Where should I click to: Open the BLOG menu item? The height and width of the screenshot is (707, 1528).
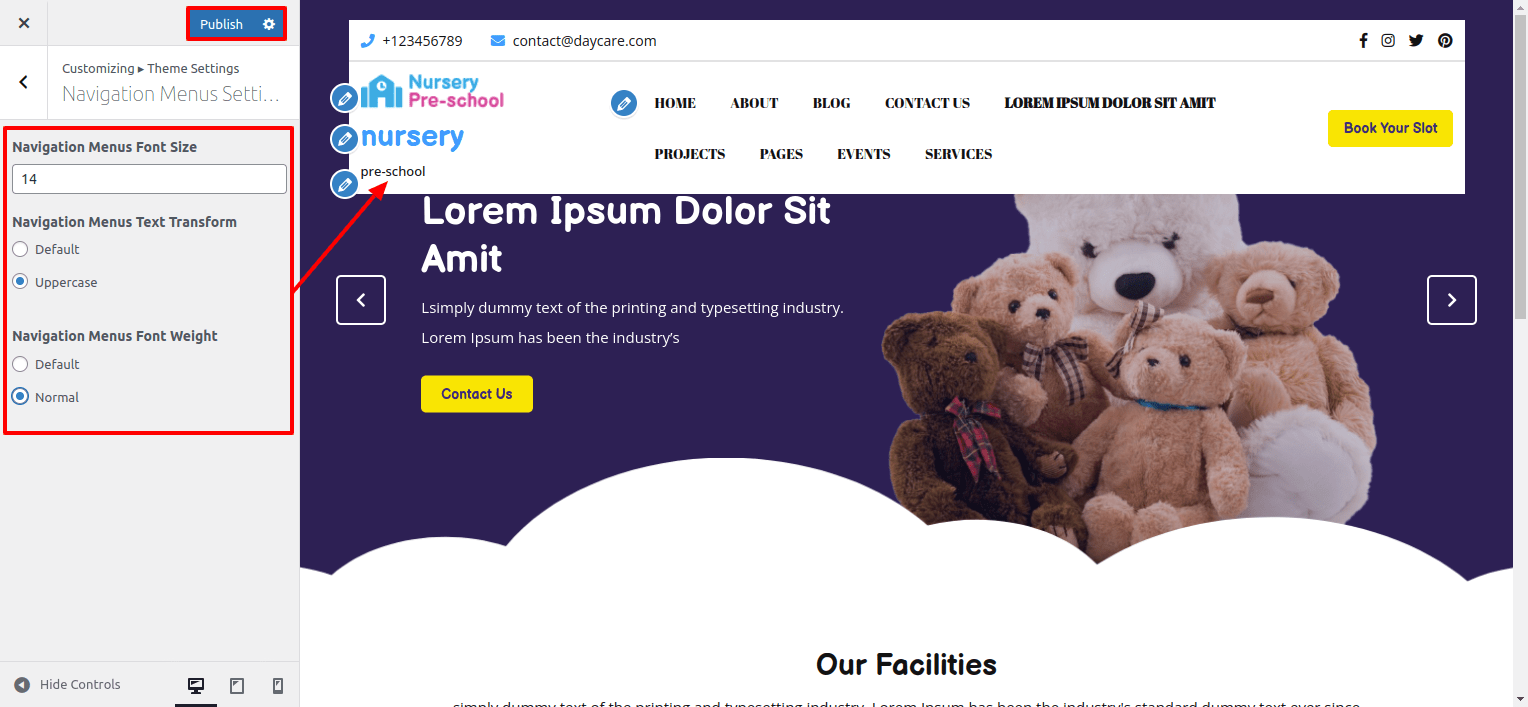pos(831,103)
